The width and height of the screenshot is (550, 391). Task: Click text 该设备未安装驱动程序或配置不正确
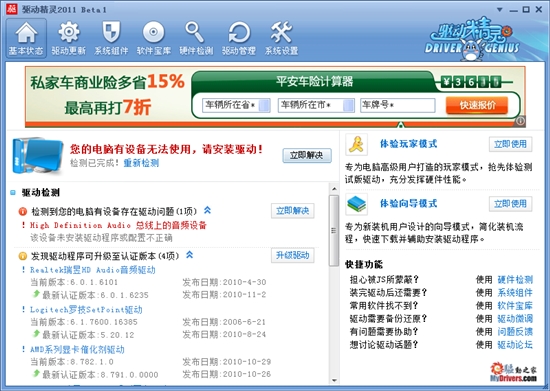pos(101,238)
